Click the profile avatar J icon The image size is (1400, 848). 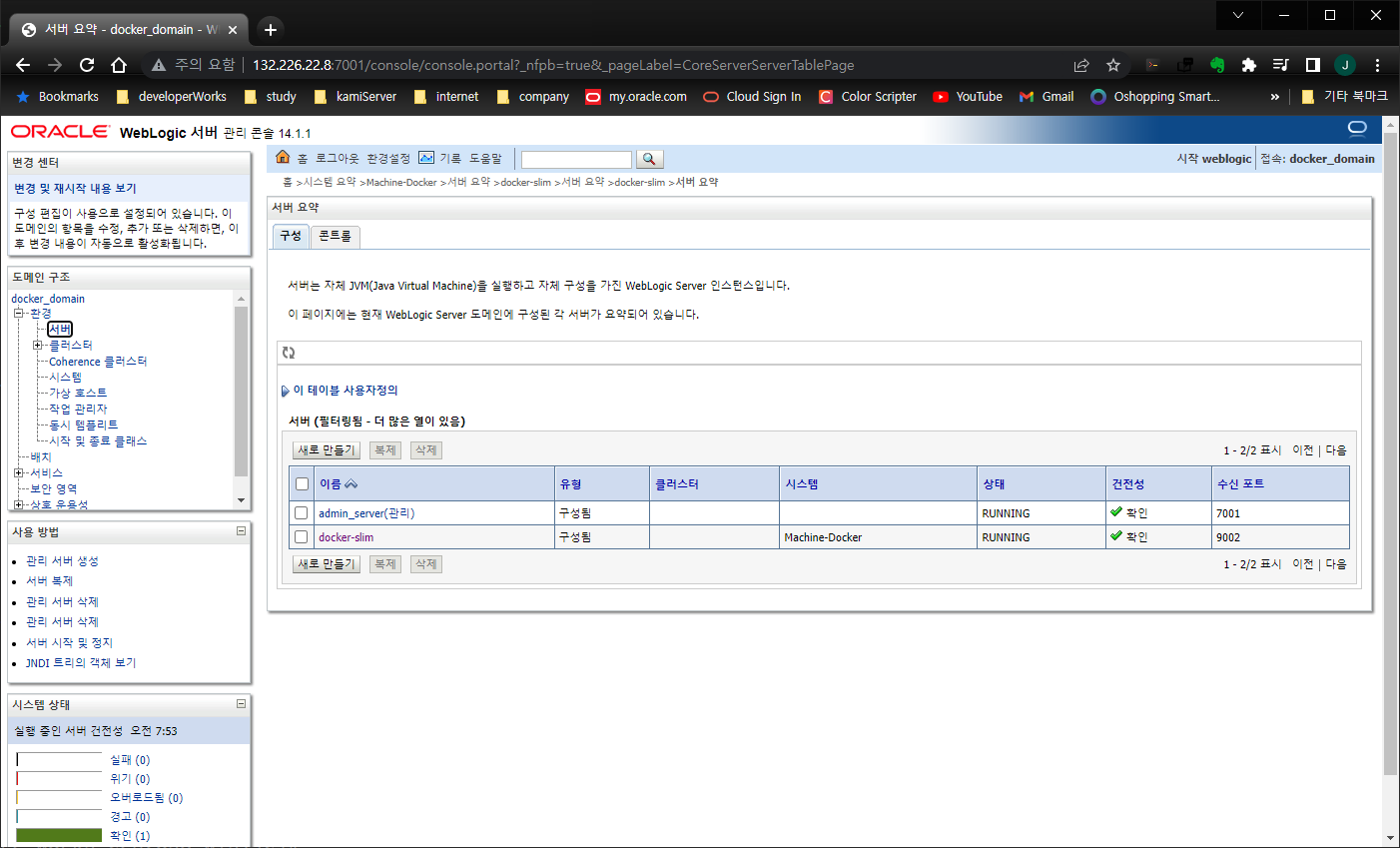1345,65
